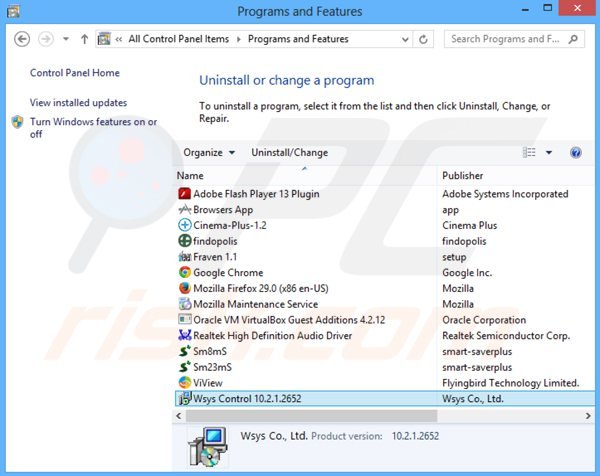Screen dimensions: 600x476
Task: Select the ViView program icon
Action: [x=184, y=383]
